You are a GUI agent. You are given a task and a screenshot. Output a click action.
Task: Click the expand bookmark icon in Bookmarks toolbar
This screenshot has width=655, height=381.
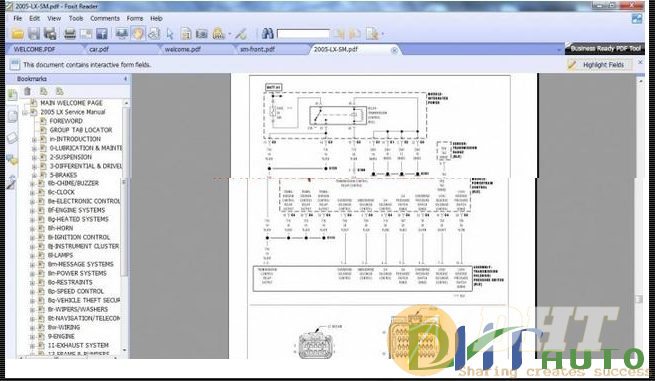pyautogui.click(x=43, y=91)
